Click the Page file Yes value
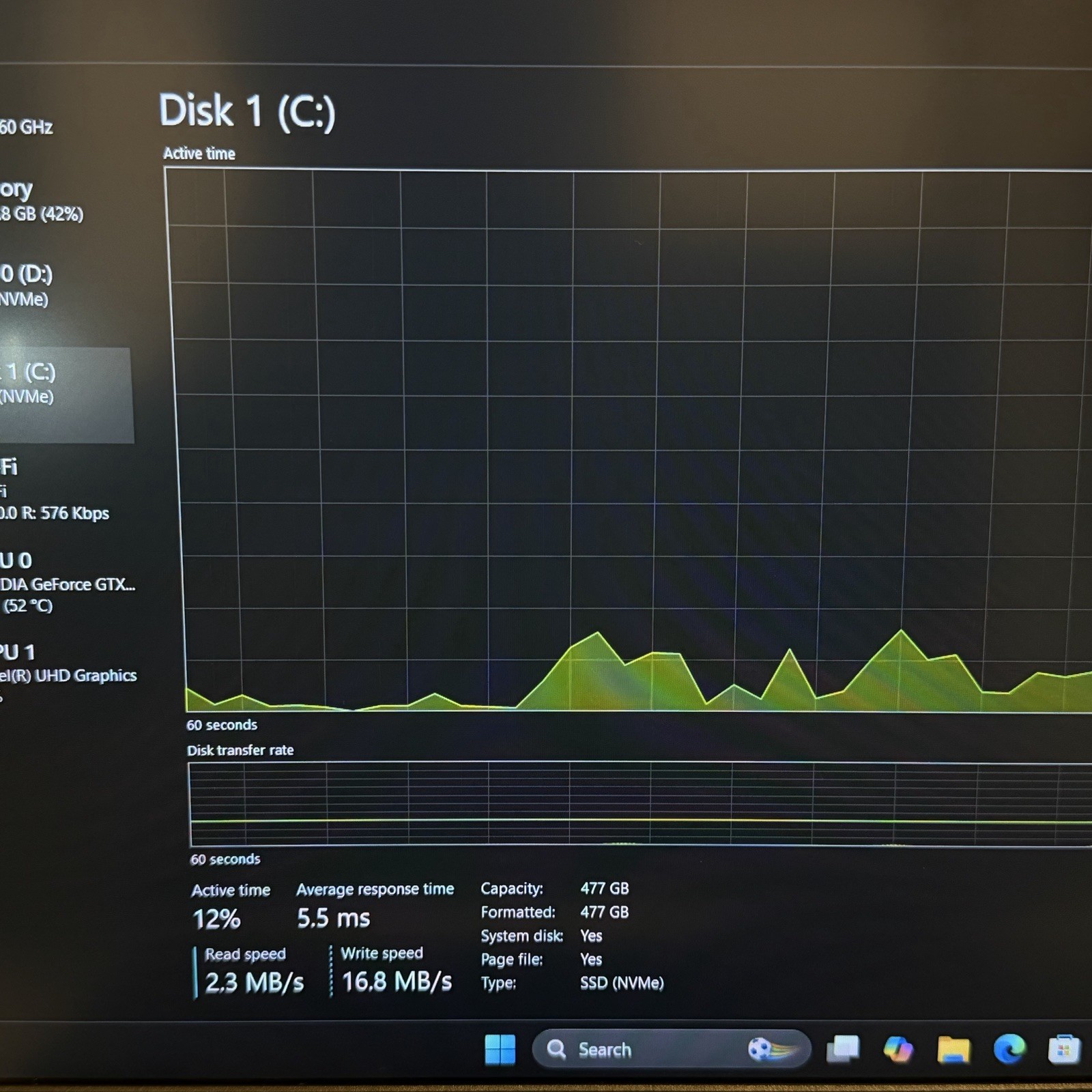1092x1092 pixels. point(591,960)
